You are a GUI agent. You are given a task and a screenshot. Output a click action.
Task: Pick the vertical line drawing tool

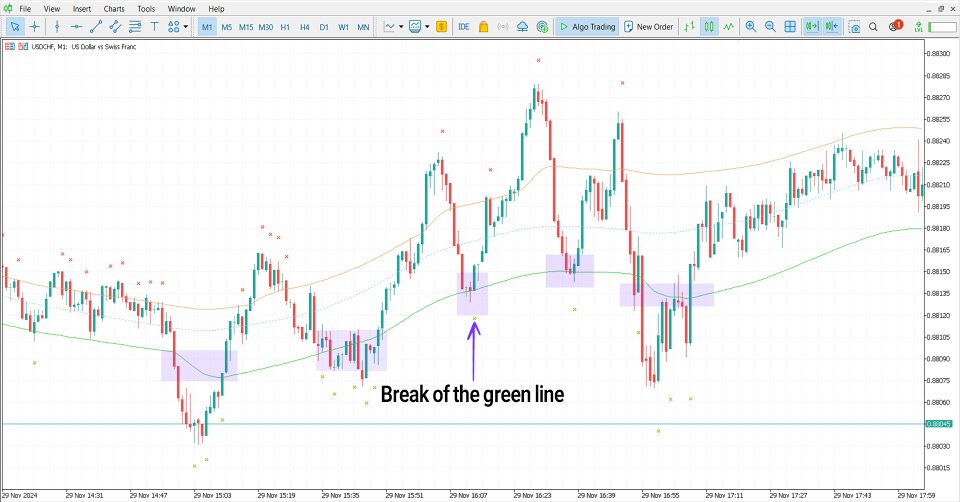57,27
